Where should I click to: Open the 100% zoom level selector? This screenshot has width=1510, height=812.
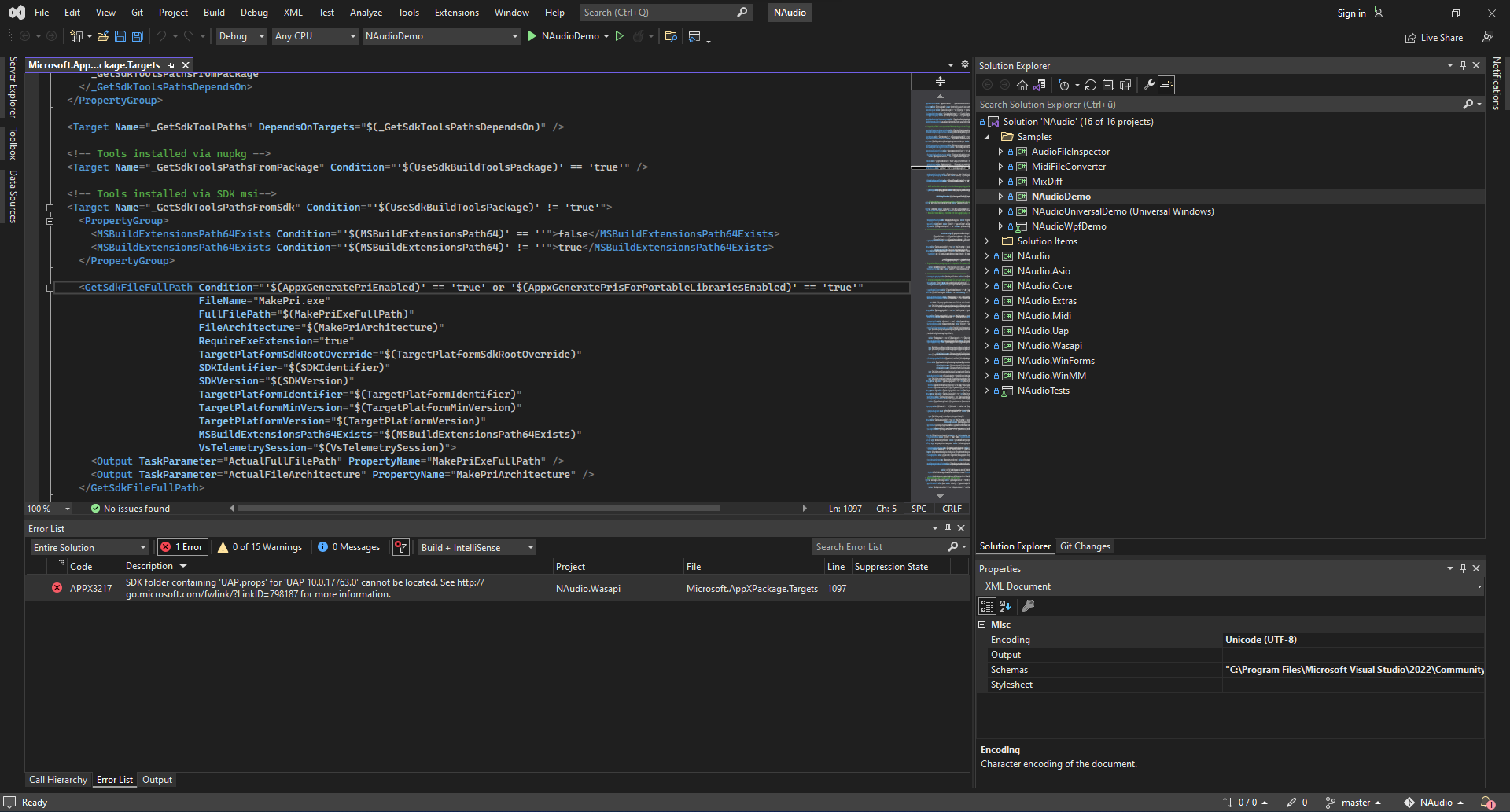[x=47, y=508]
